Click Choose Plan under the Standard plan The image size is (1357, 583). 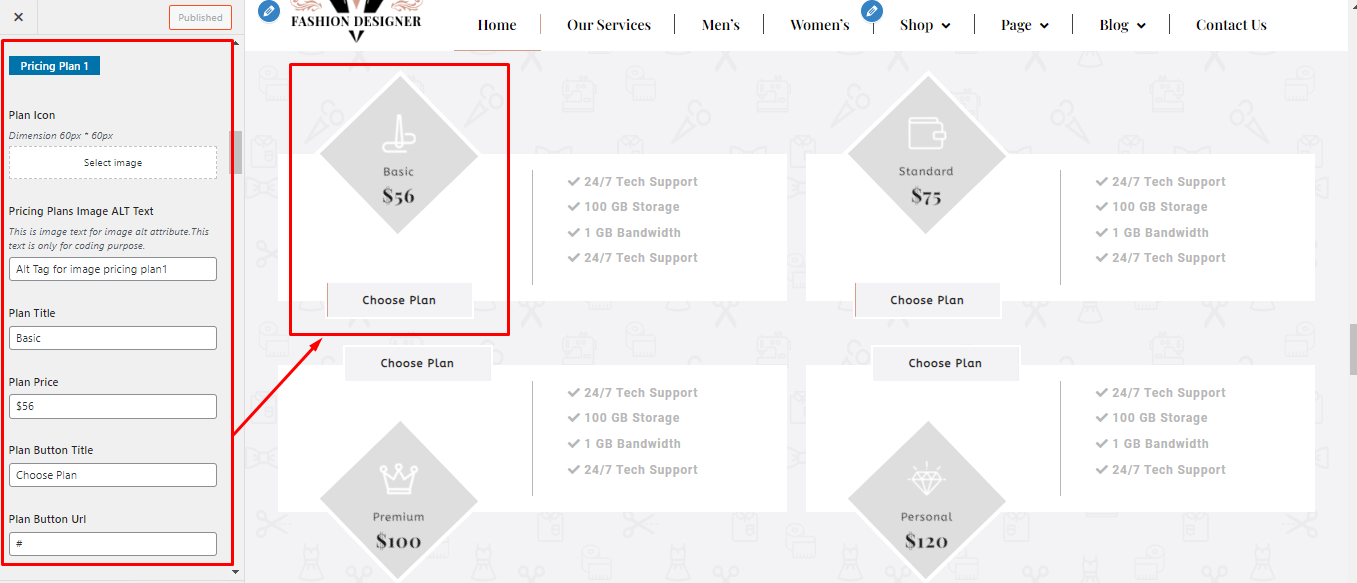927,300
